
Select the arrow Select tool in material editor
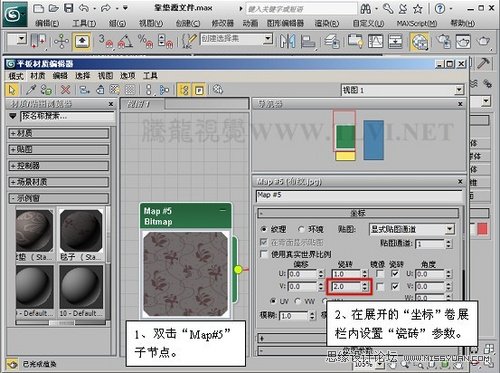pos(12,90)
